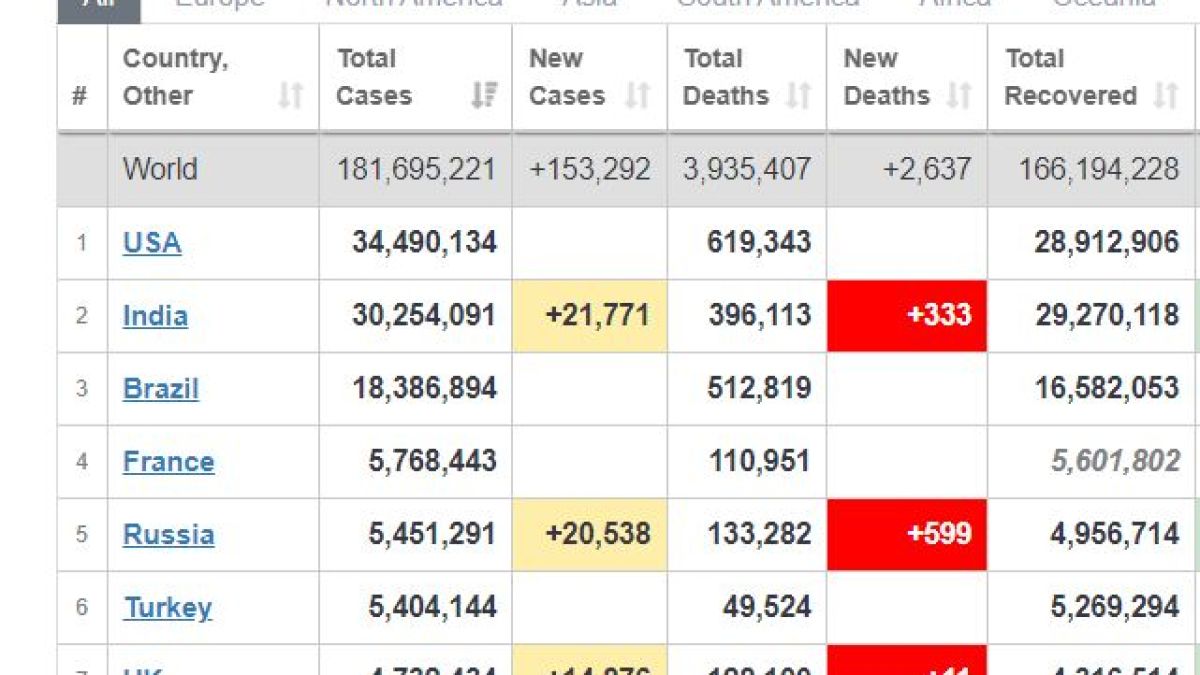Sort by Total Recovered arrows icon
Viewport: 1200px width, 675px height.
tap(1165, 96)
